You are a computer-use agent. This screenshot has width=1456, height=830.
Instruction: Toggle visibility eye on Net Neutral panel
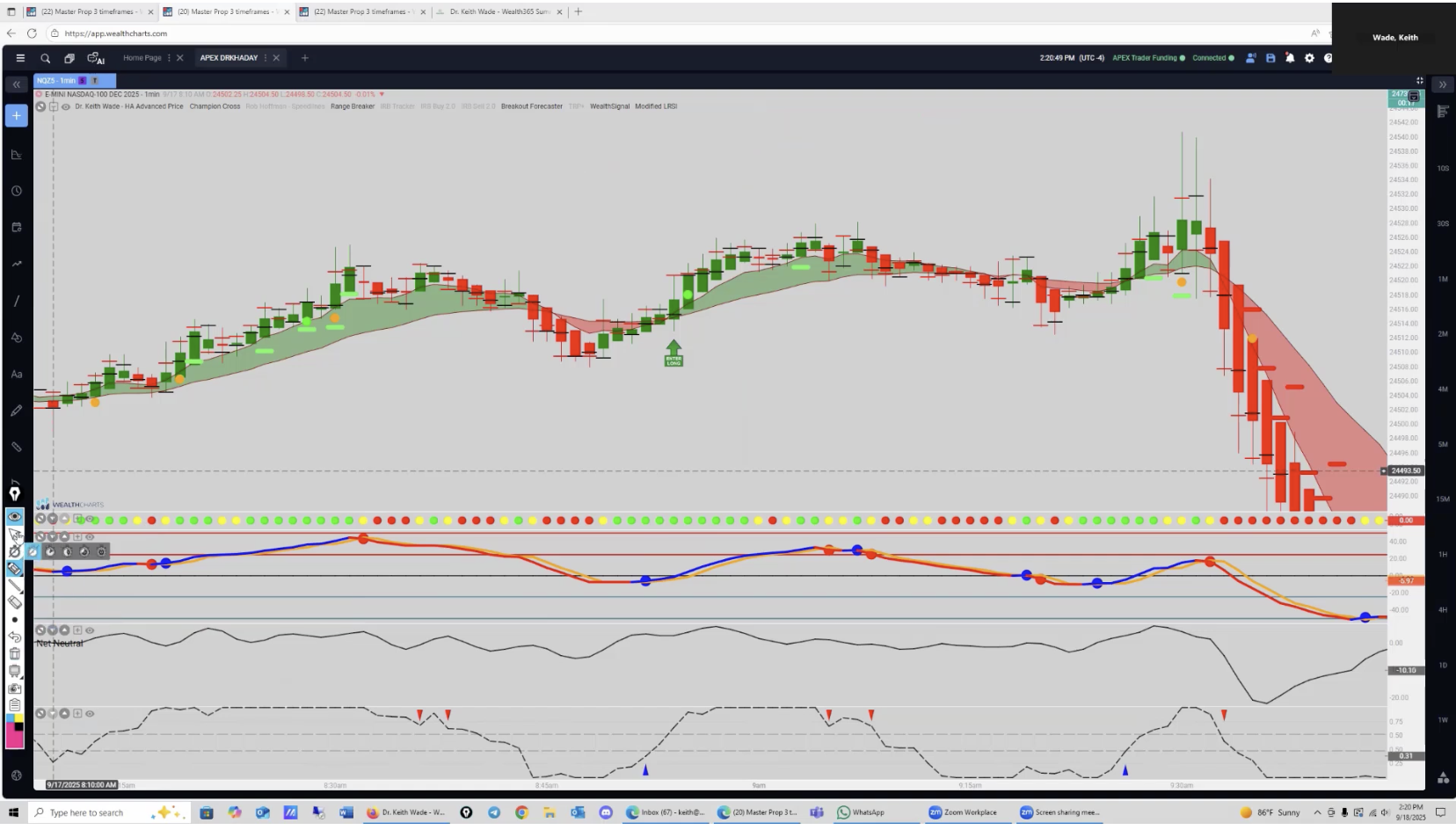(x=90, y=630)
